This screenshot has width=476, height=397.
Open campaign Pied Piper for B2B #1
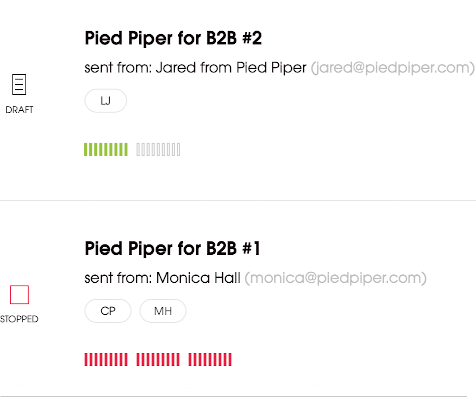click(172, 248)
